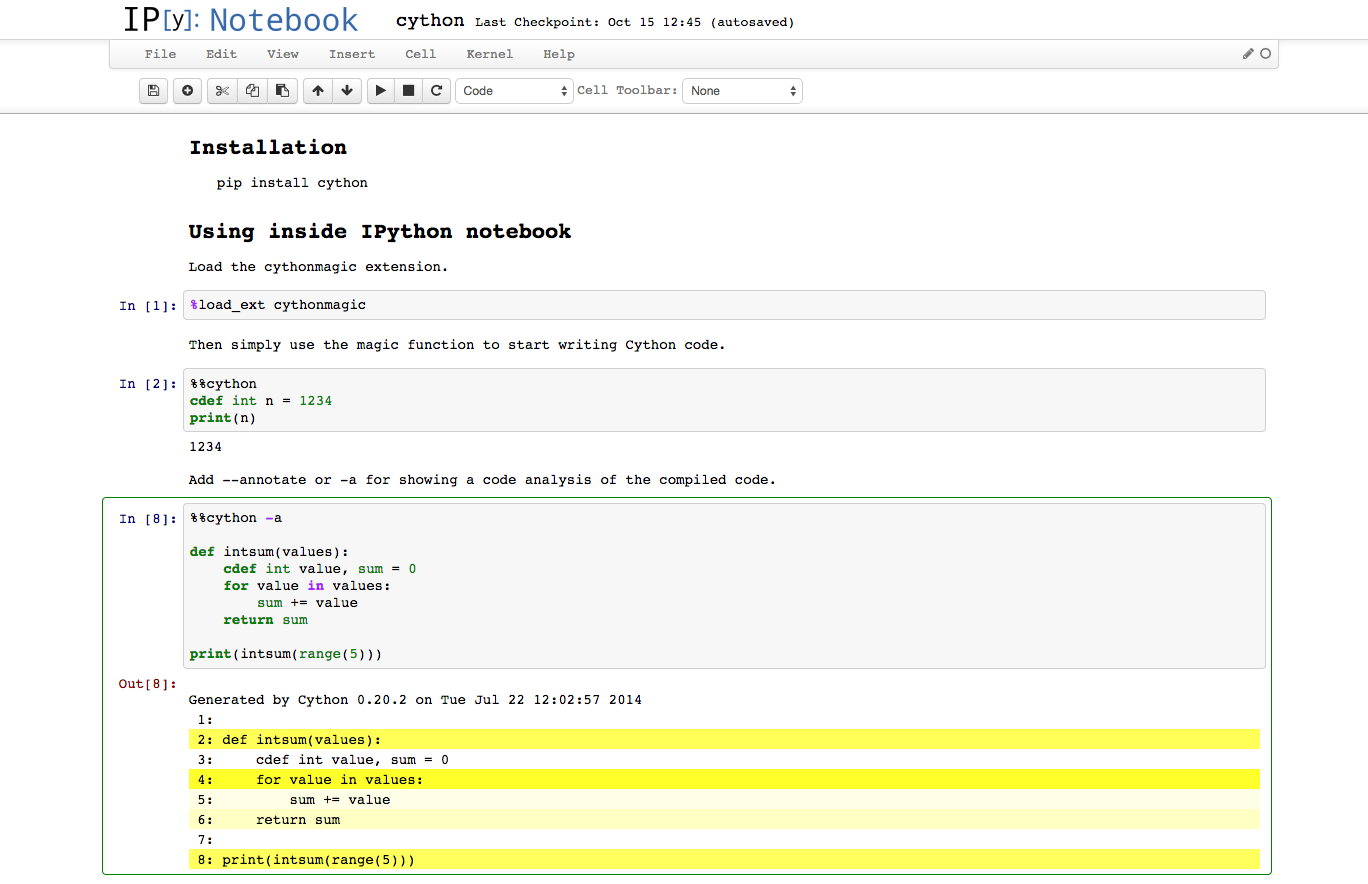
Task: Copy selected cell icon
Action: (253, 91)
